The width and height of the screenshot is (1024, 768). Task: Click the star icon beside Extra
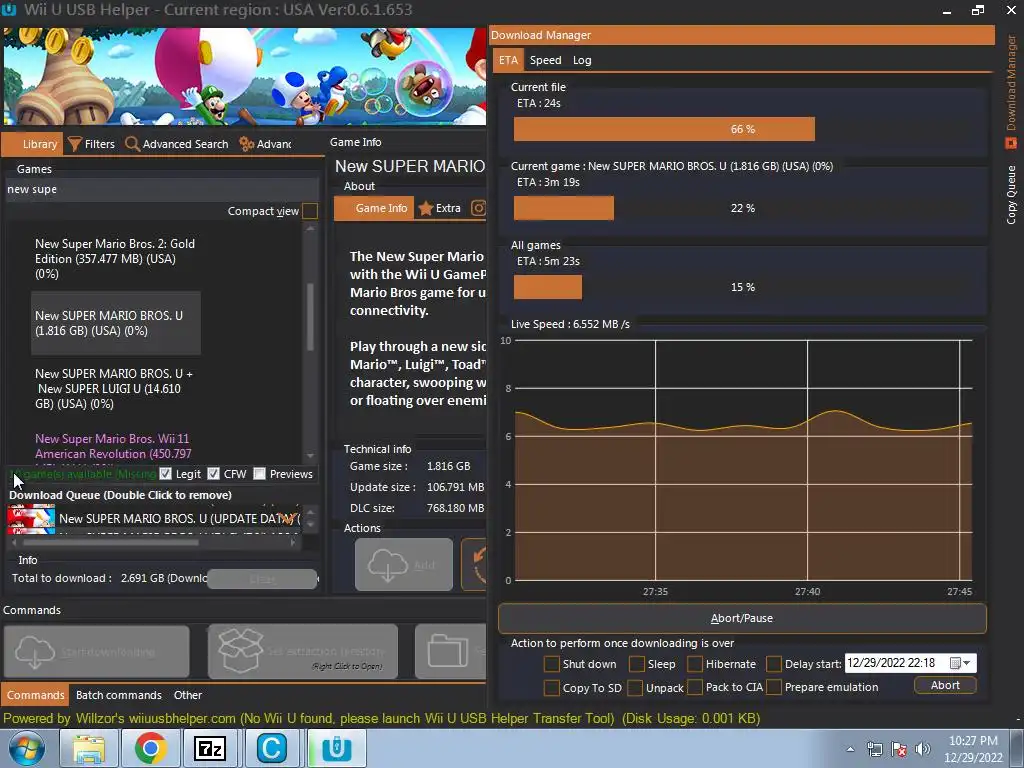[x=426, y=208]
